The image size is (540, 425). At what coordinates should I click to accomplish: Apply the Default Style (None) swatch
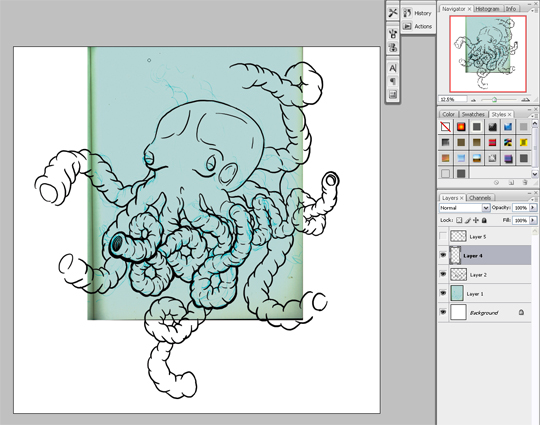point(445,127)
